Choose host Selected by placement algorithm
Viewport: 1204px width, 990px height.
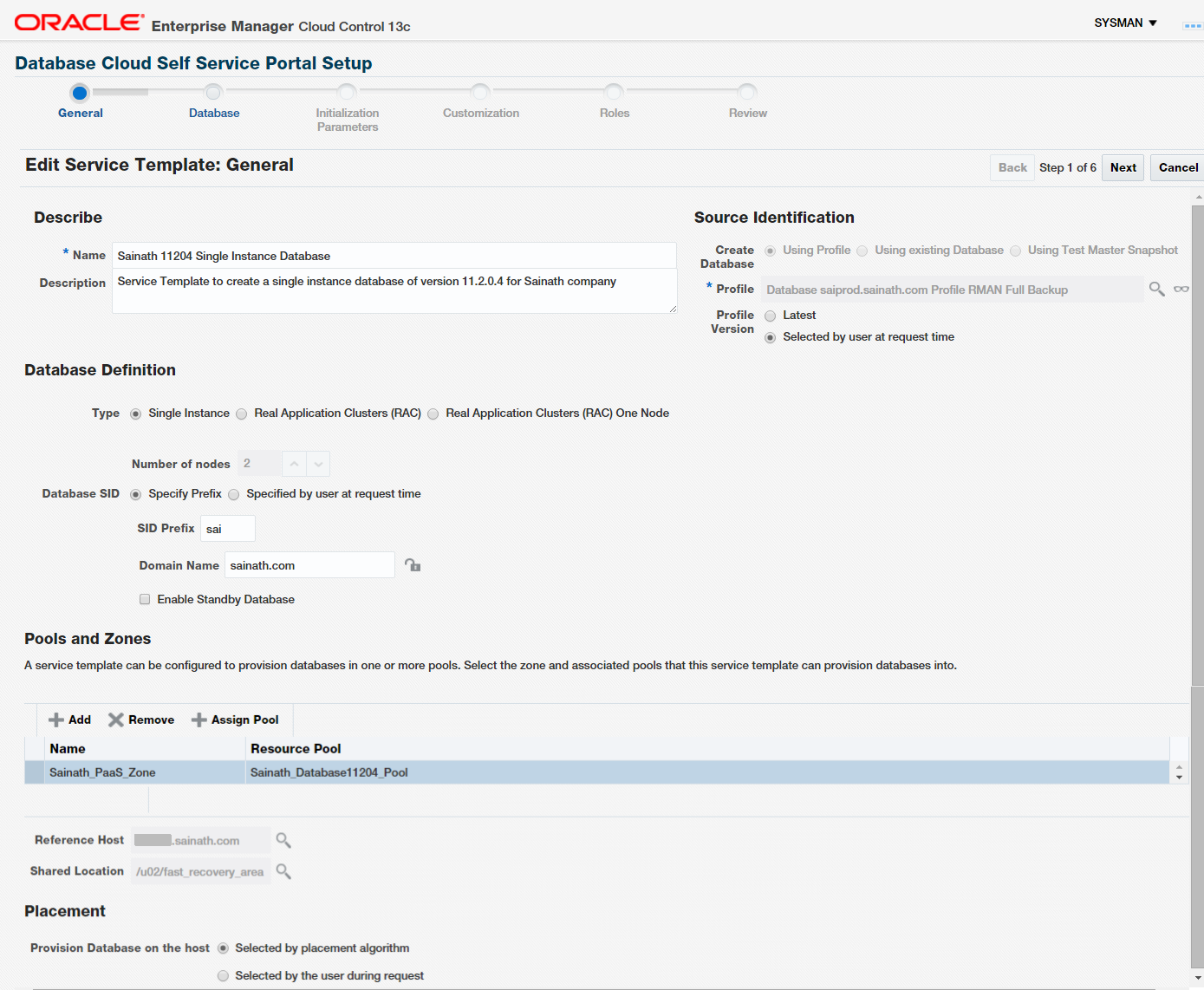coord(223,948)
